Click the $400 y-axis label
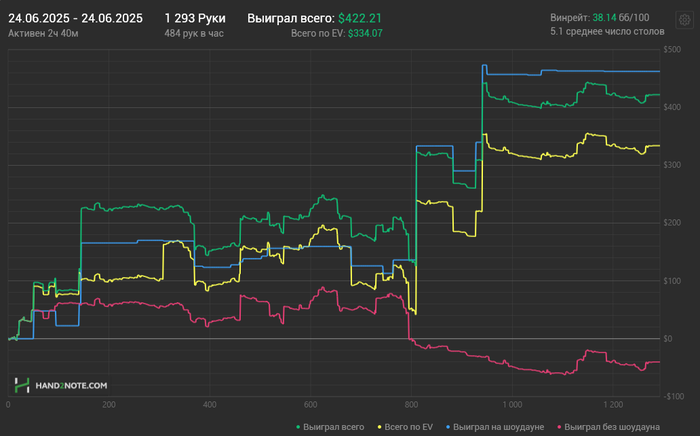This screenshot has height=436, width=700. (x=673, y=107)
